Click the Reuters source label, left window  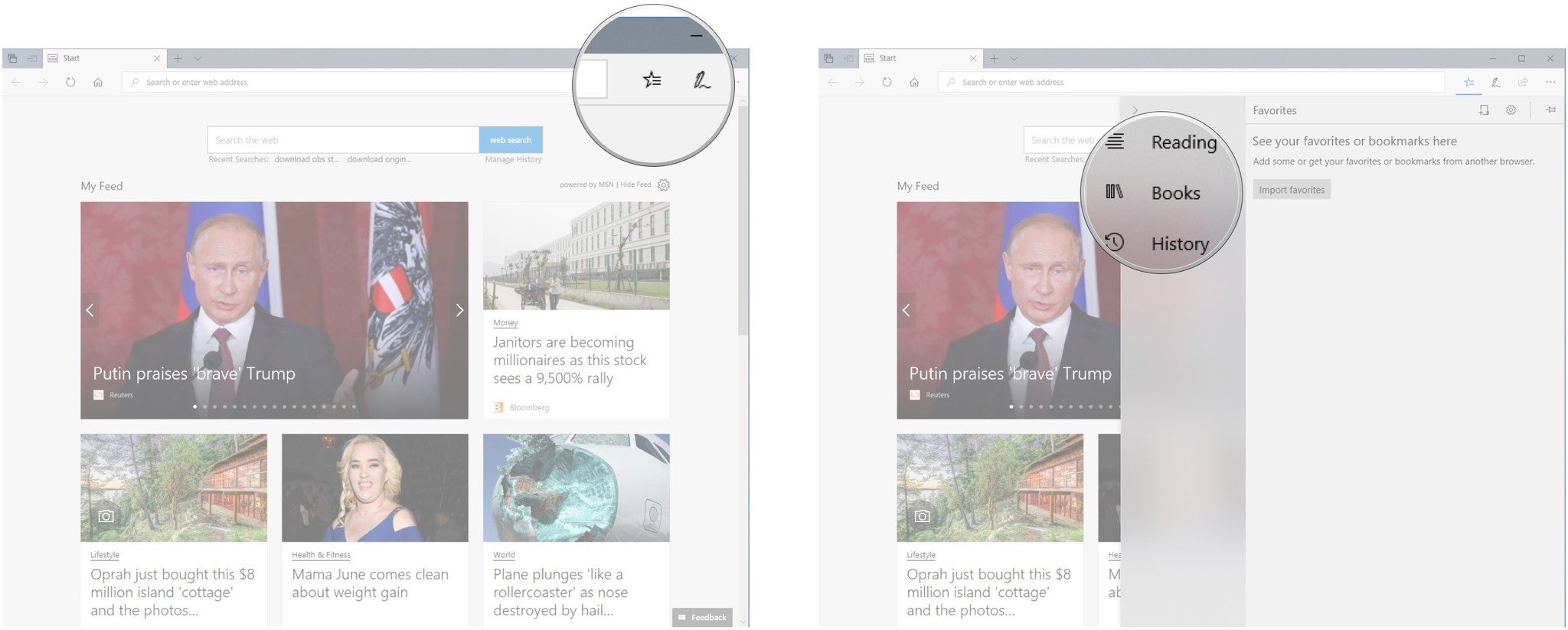pos(121,395)
